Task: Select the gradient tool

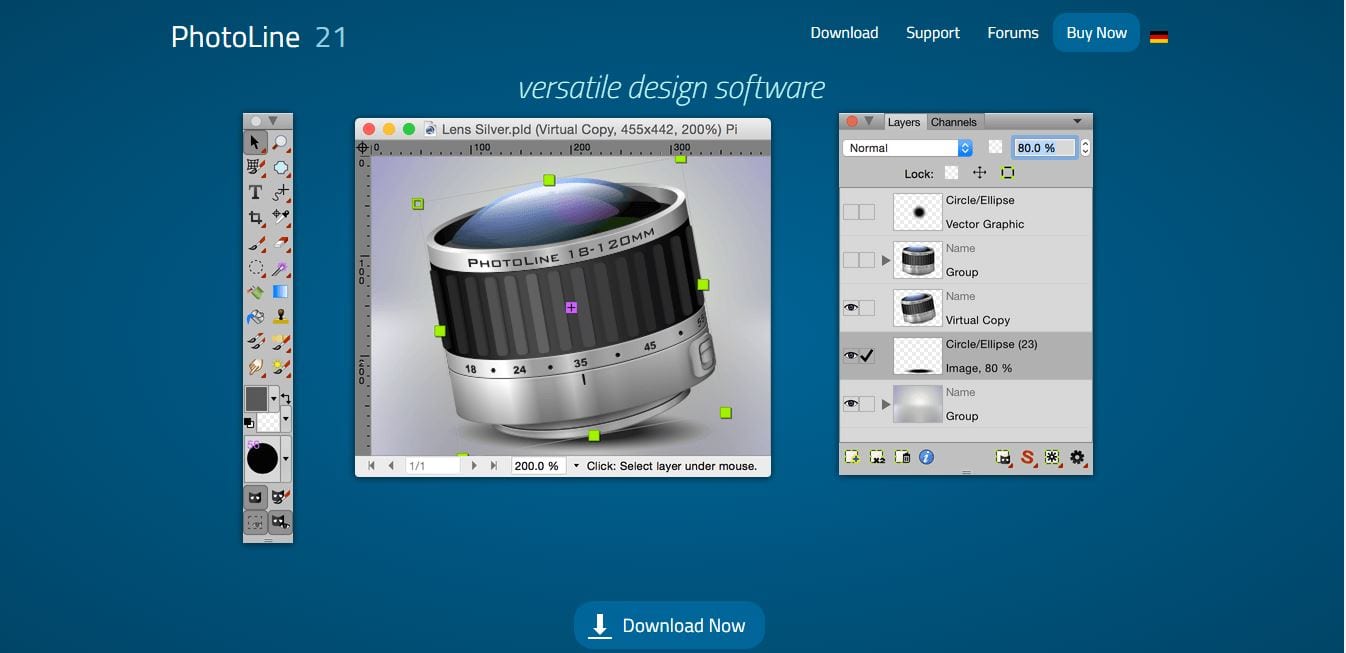Action: coord(281,292)
